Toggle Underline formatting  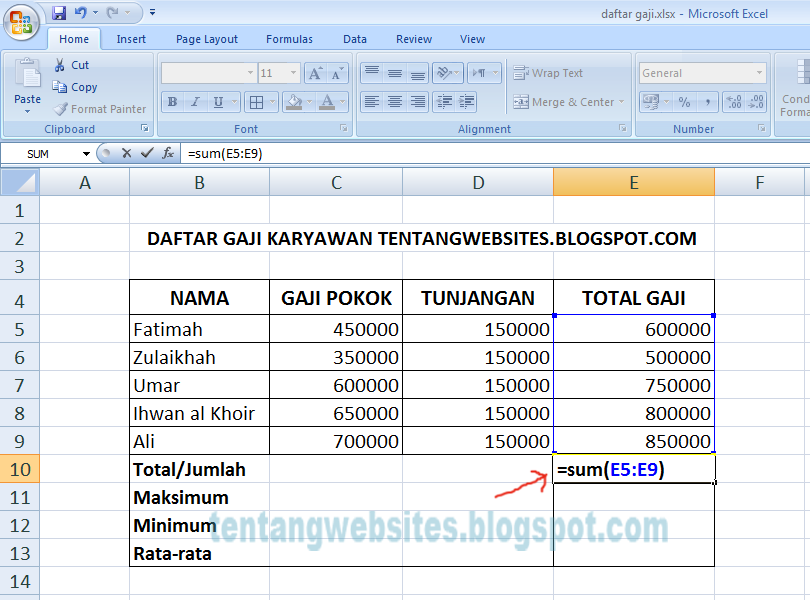click(x=219, y=102)
